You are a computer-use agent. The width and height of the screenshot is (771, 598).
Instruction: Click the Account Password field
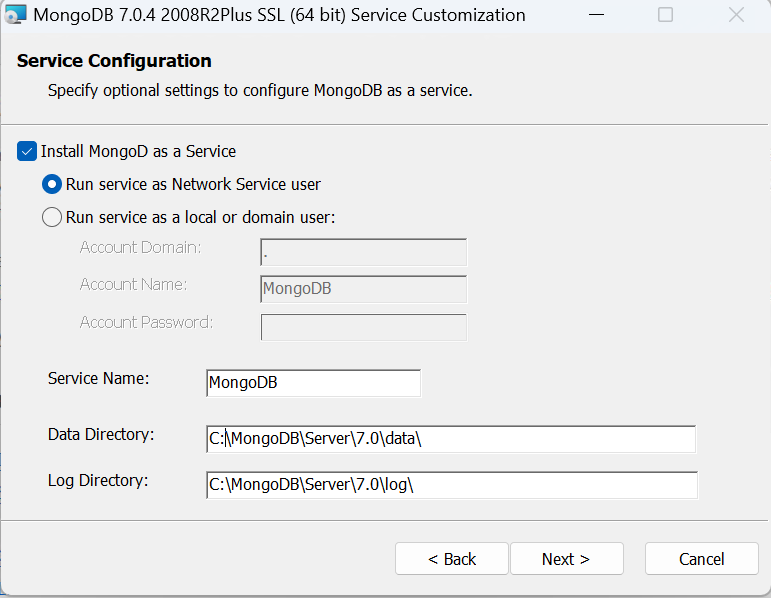[x=363, y=328]
